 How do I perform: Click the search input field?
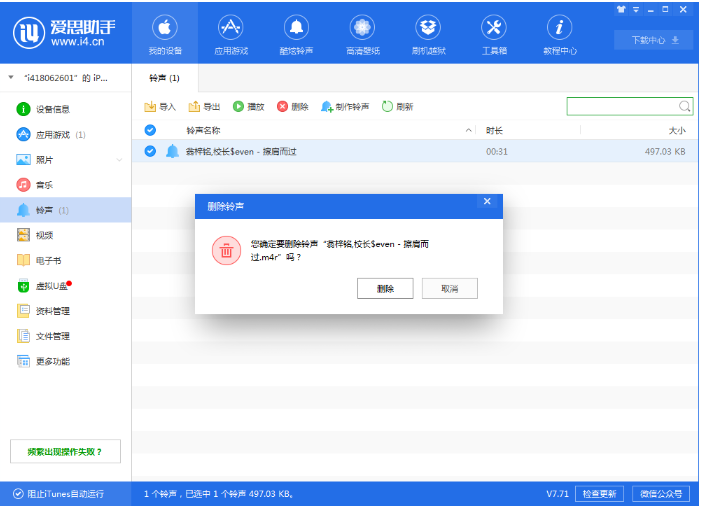(x=622, y=106)
